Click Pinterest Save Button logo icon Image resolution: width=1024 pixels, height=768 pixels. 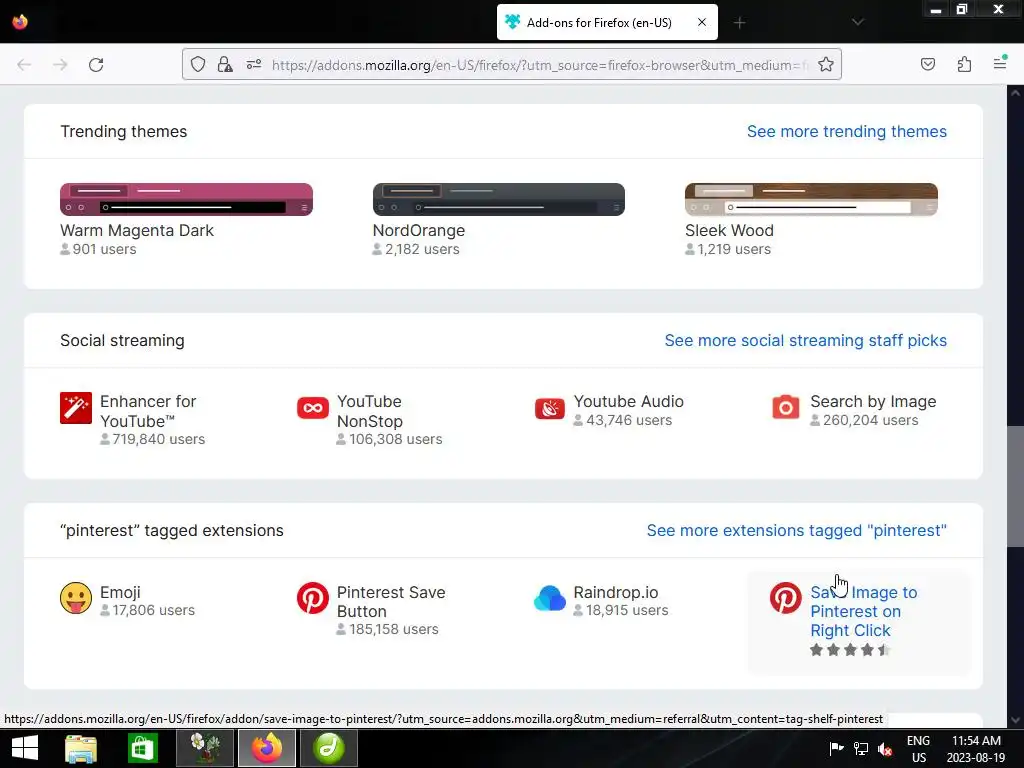tap(313, 598)
